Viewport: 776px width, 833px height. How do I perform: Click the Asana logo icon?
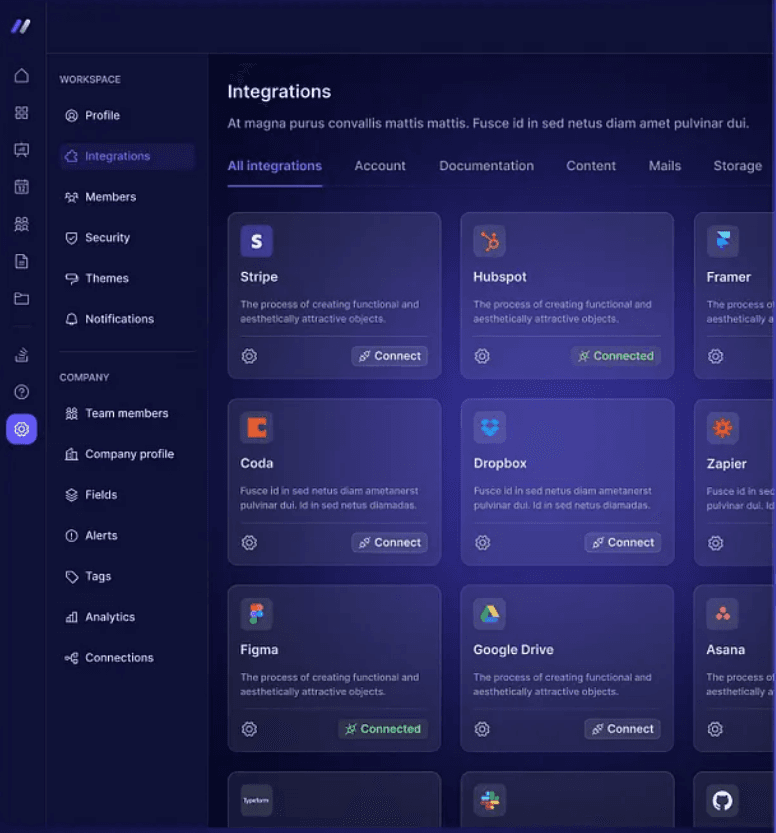point(722,614)
